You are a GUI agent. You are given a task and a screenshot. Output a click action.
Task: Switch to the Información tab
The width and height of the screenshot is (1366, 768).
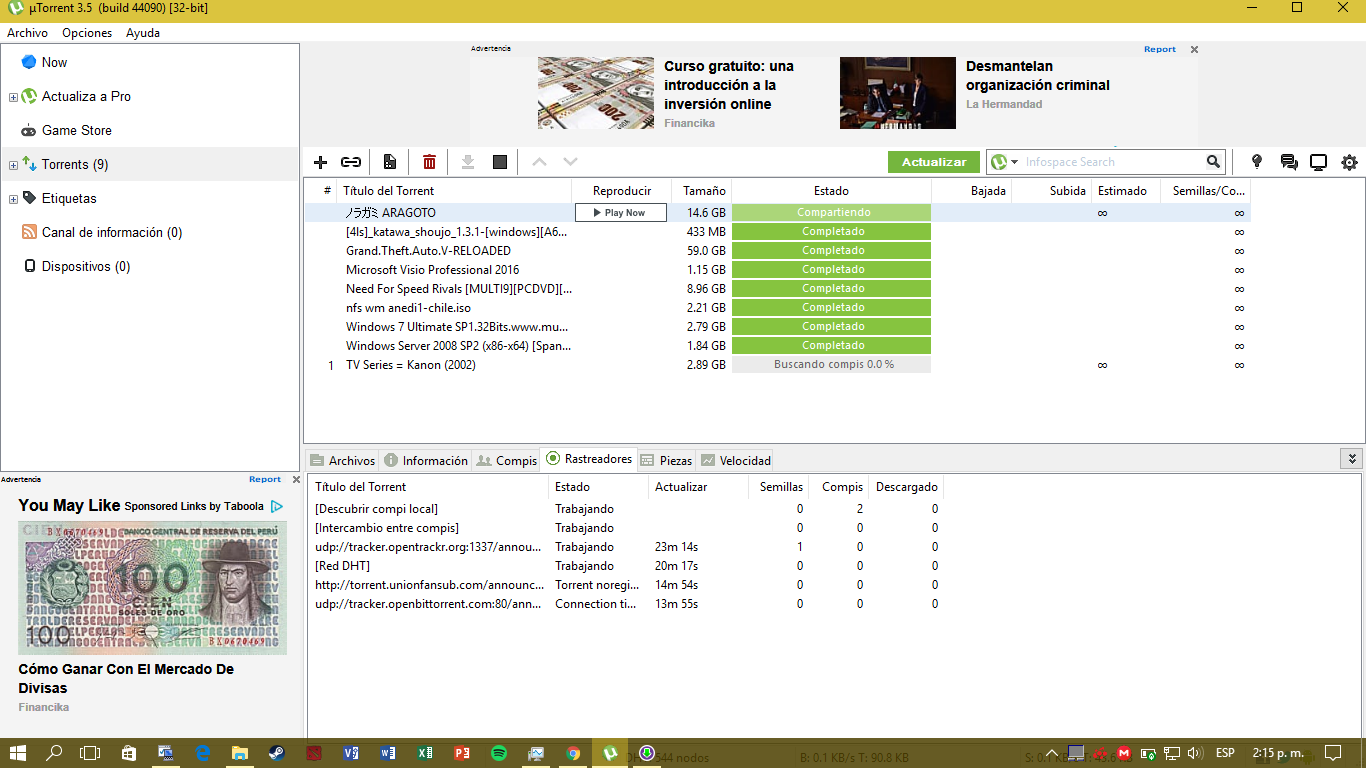point(426,460)
